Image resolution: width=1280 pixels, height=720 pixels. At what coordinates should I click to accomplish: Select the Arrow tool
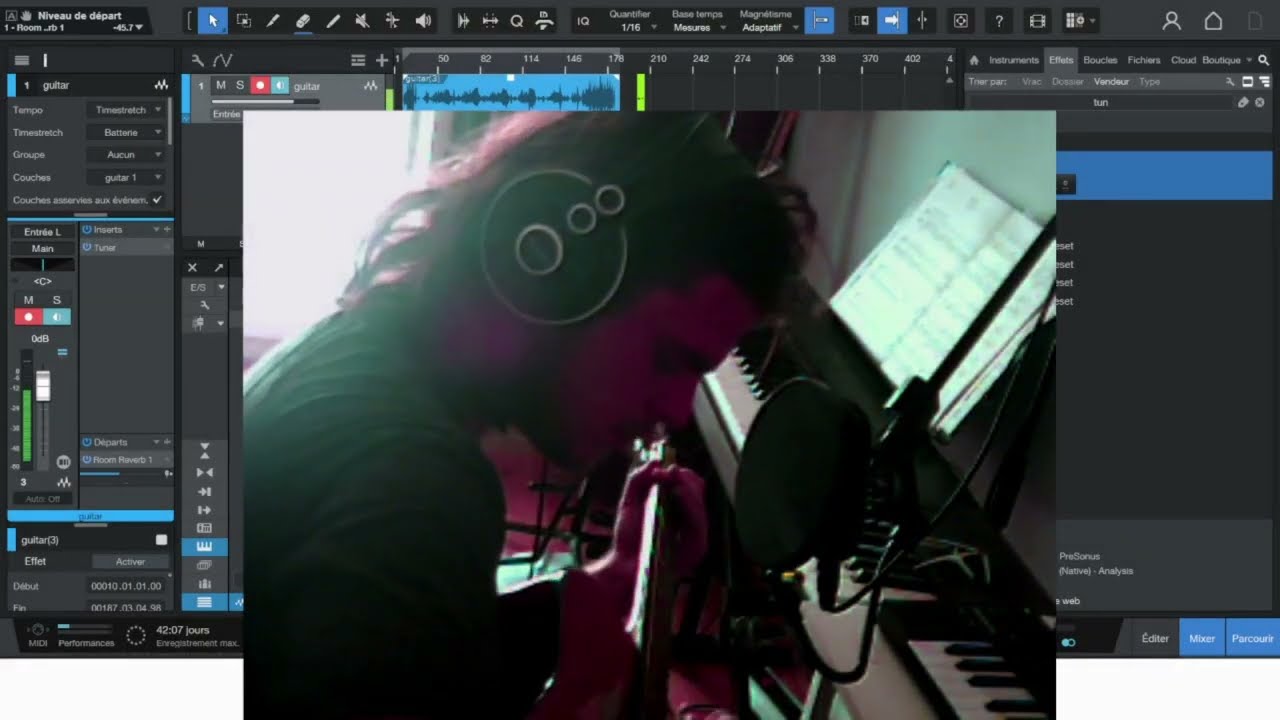point(212,20)
